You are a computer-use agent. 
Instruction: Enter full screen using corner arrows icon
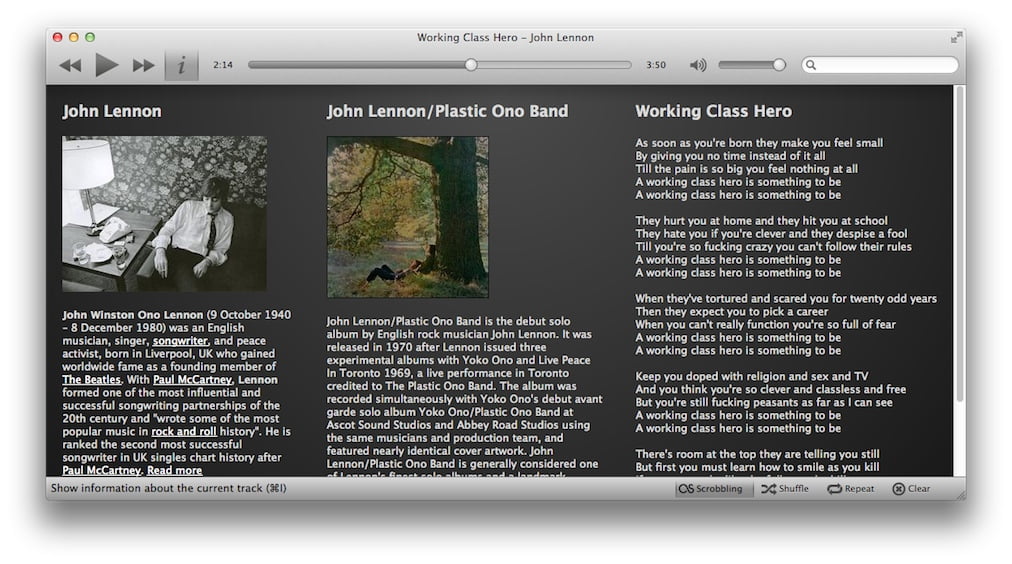[956, 38]
